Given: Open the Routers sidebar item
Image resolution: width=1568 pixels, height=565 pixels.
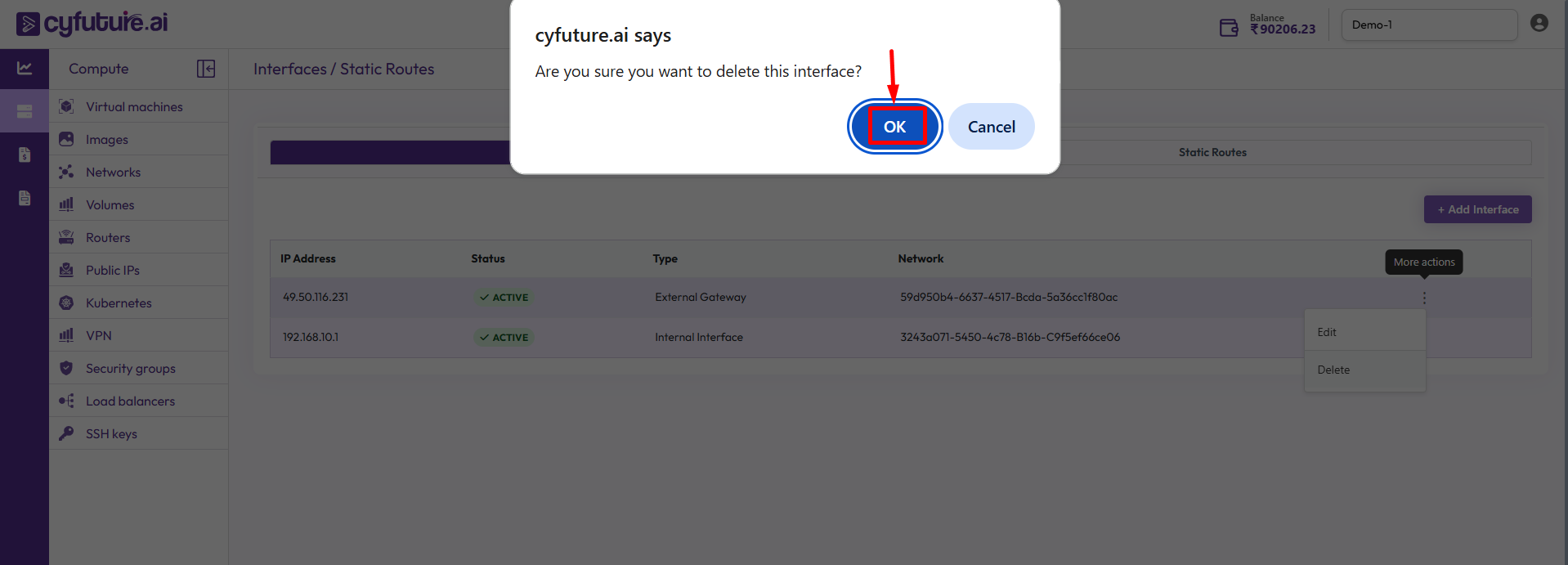Looking at the screenshot, I should [x=108, y=238].
